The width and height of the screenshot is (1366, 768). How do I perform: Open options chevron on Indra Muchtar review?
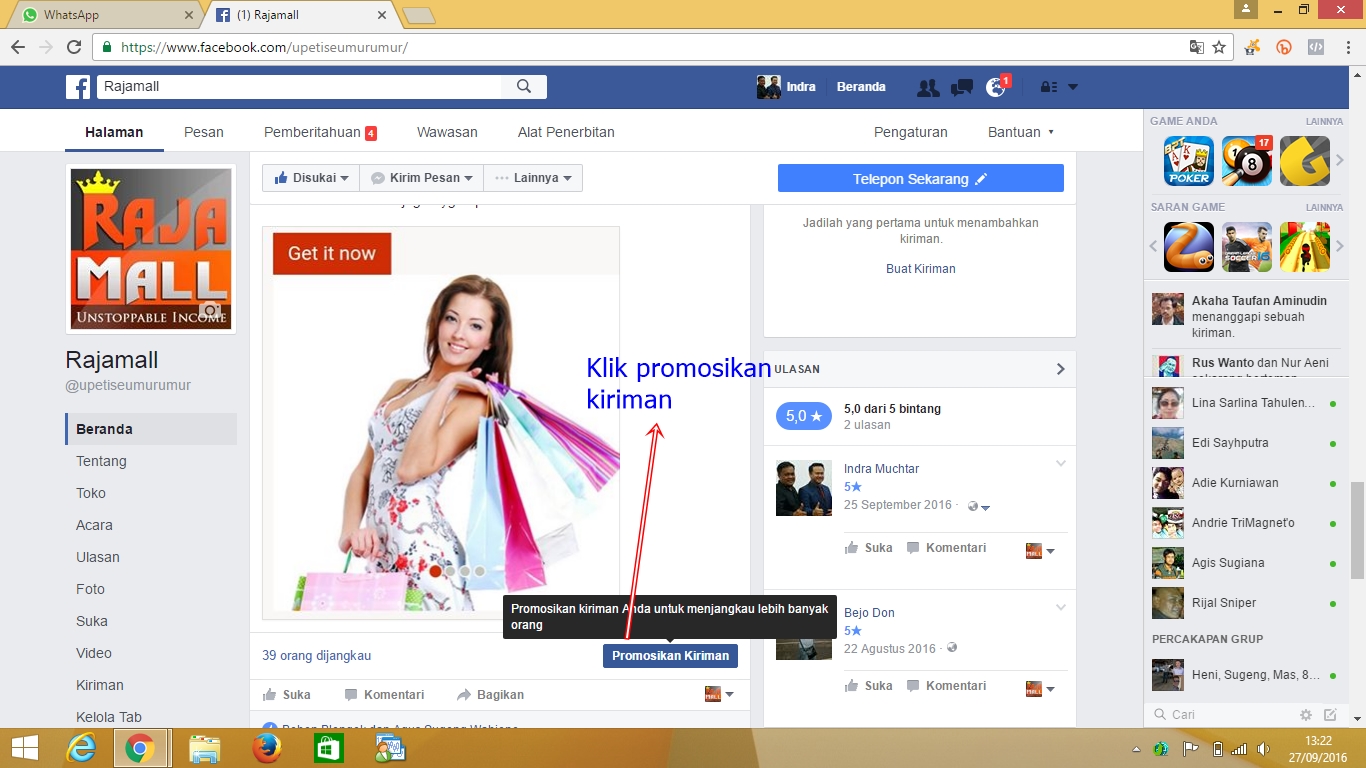(x=1061, y=463)
